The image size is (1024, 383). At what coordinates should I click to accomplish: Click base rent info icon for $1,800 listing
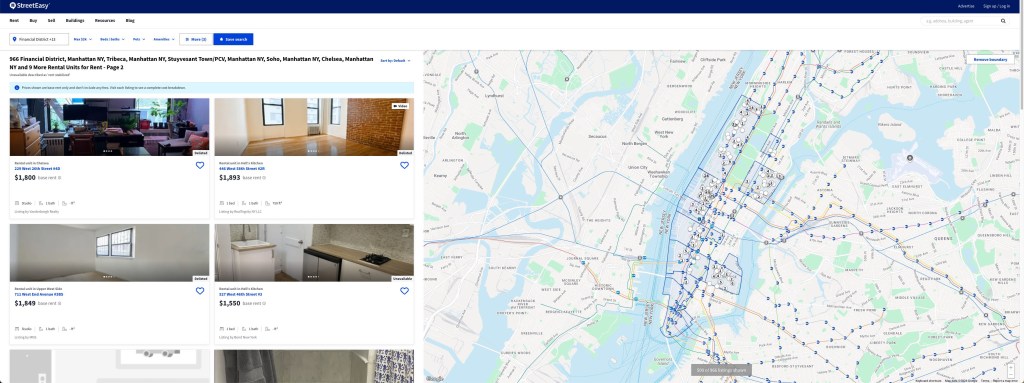tap(59, 178)
